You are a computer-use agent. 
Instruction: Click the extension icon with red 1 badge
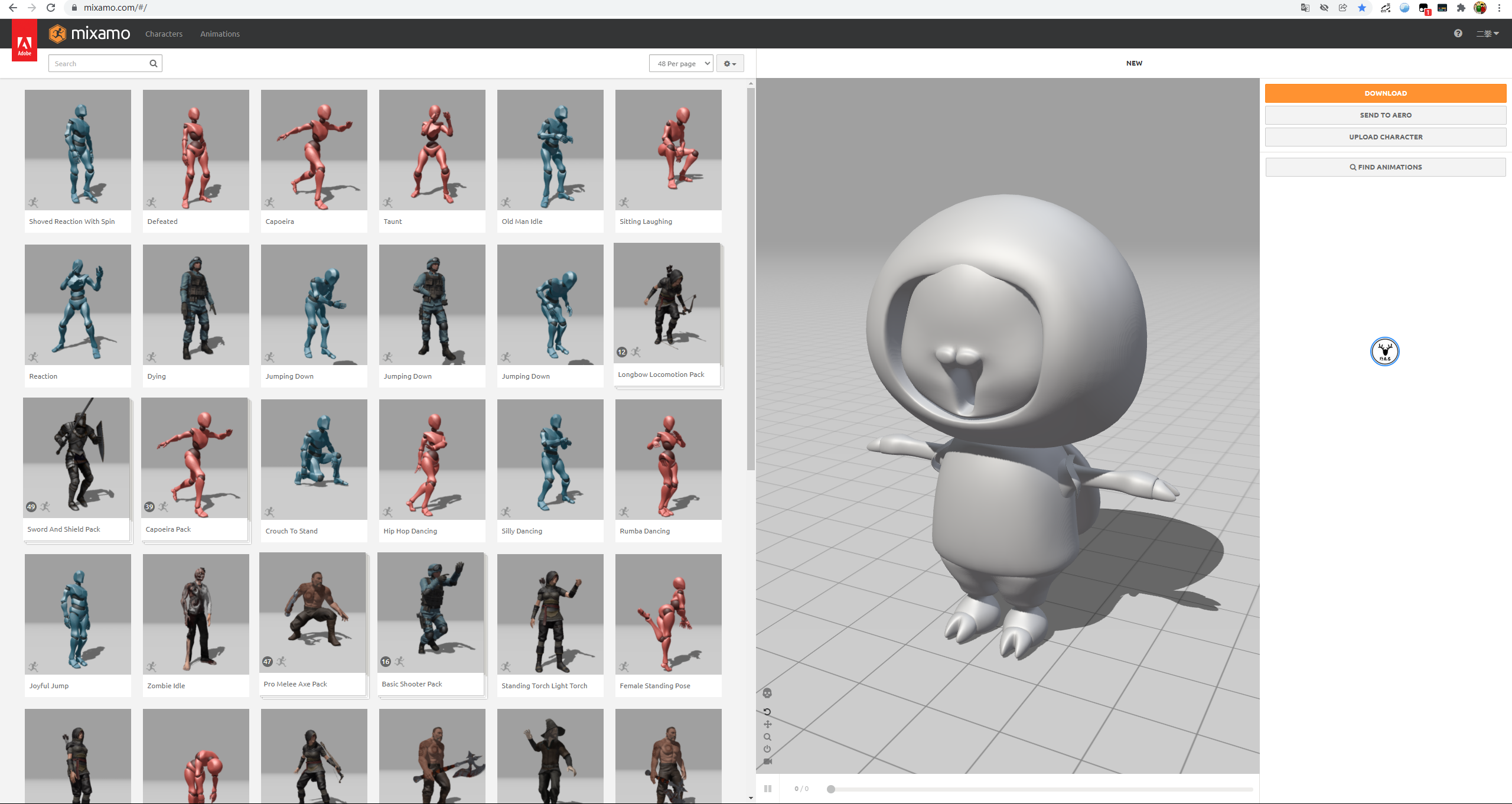[x=1424, y=8]
